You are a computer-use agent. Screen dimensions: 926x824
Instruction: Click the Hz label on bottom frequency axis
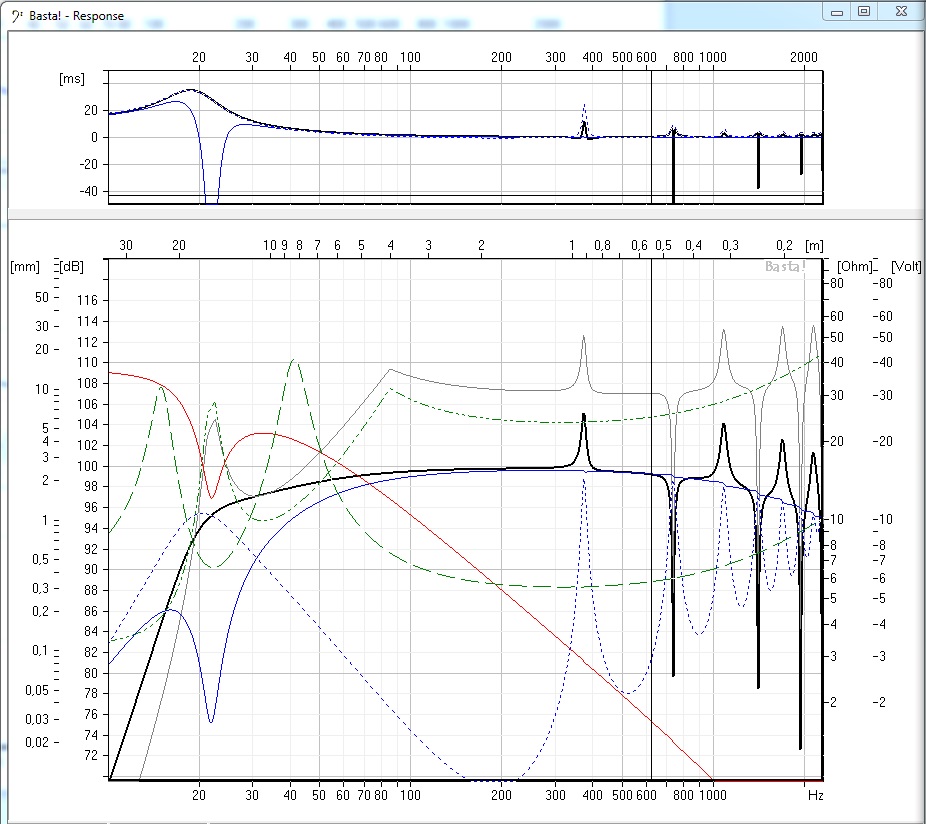click(x=816, y=795)
